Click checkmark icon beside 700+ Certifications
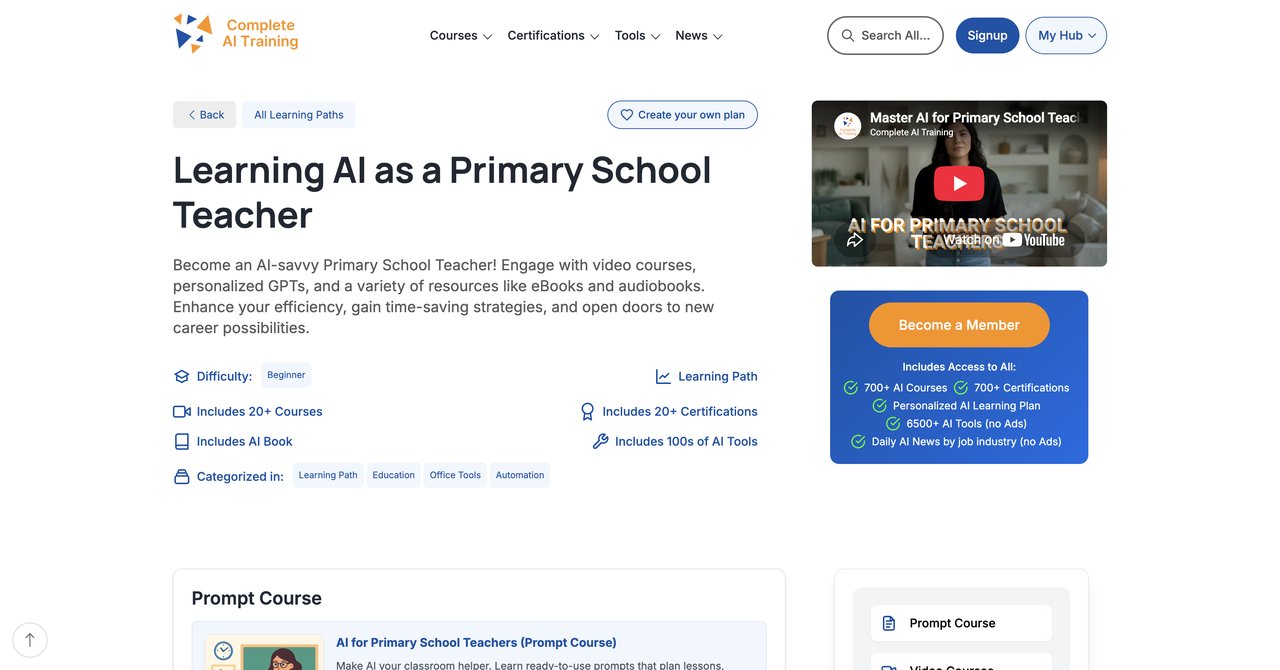Viewport: 1280px width, 670px height. click(x=961, y=388)
